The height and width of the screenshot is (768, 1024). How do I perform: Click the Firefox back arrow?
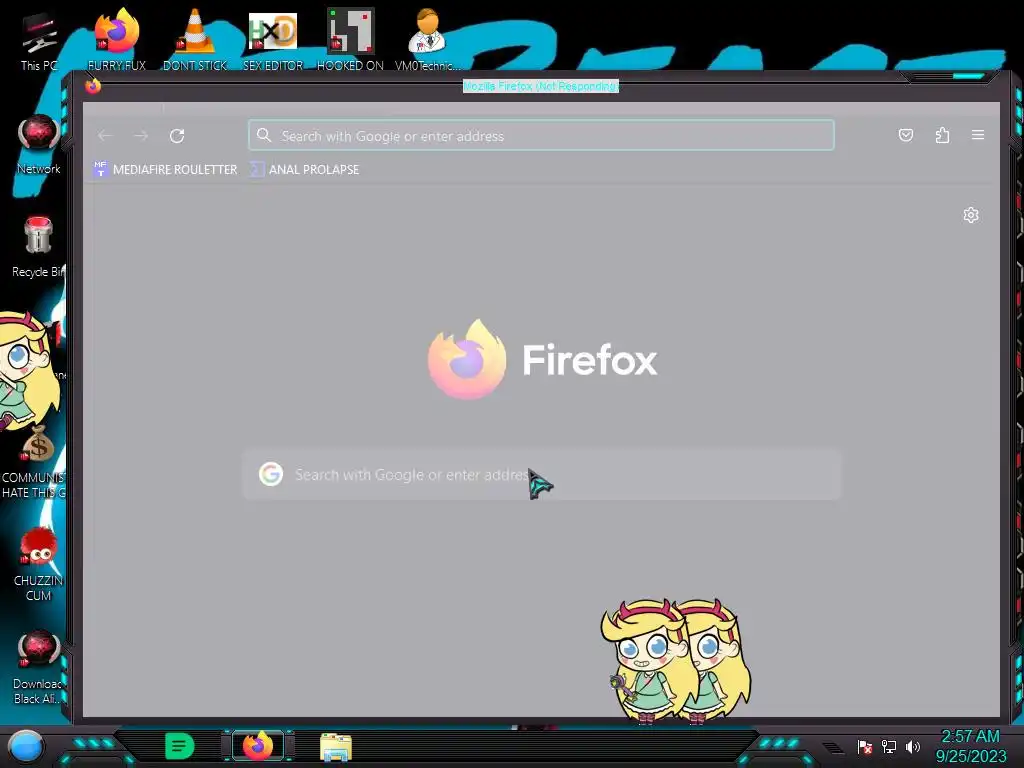pos(105,136)
